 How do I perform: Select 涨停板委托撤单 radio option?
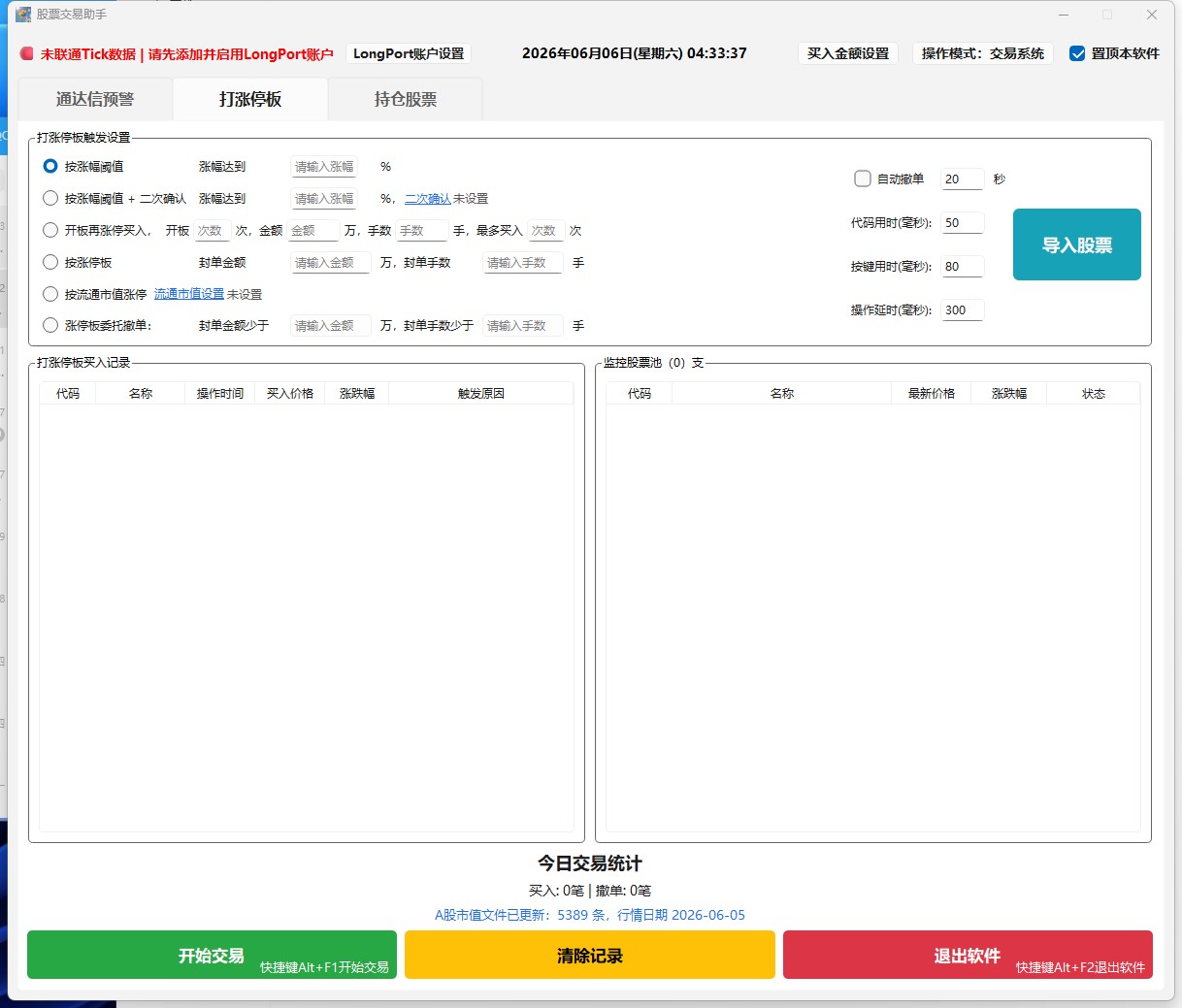click(50, 325)
